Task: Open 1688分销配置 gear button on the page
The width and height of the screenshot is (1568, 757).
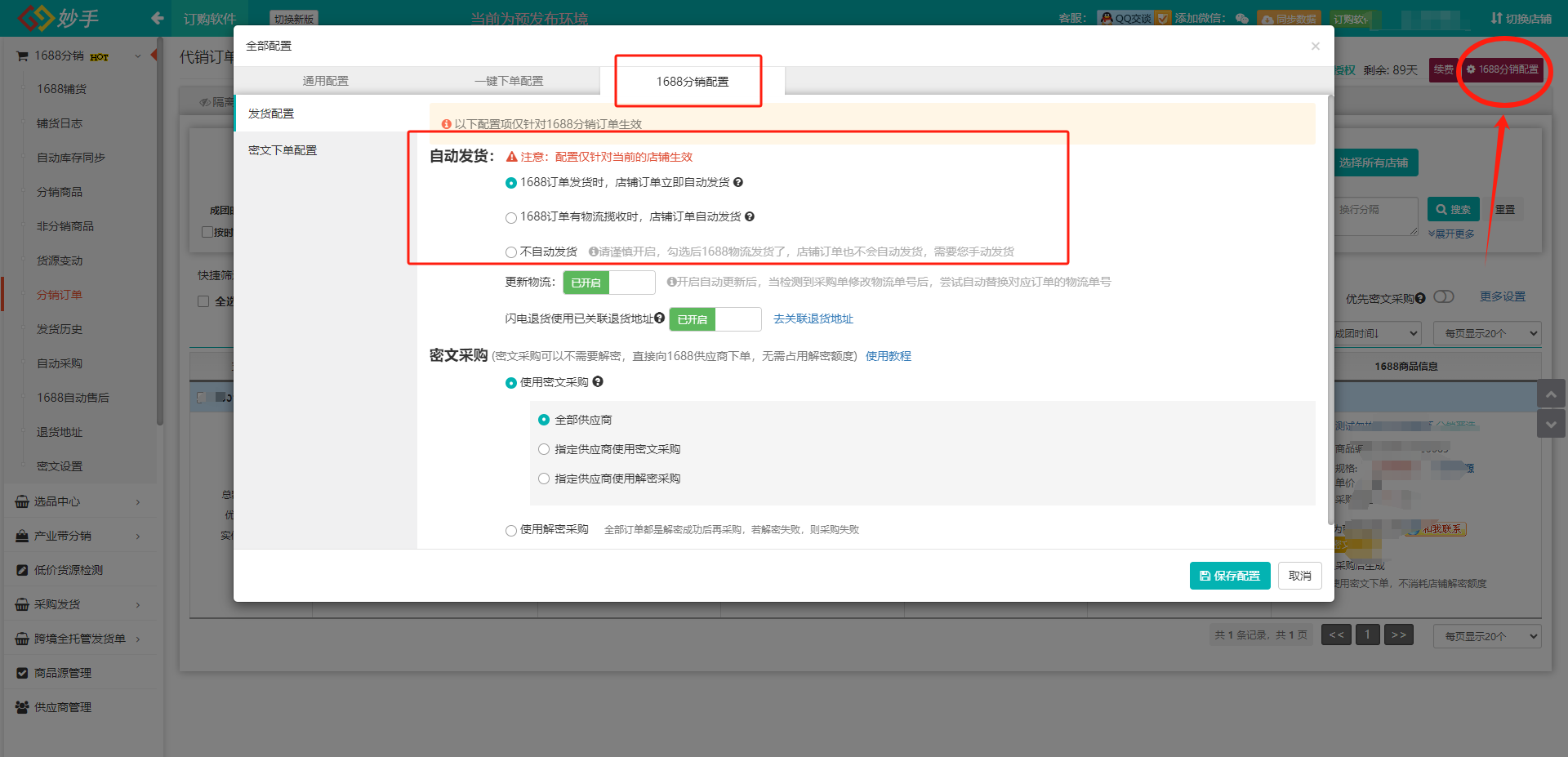Action: (1503, 69)
